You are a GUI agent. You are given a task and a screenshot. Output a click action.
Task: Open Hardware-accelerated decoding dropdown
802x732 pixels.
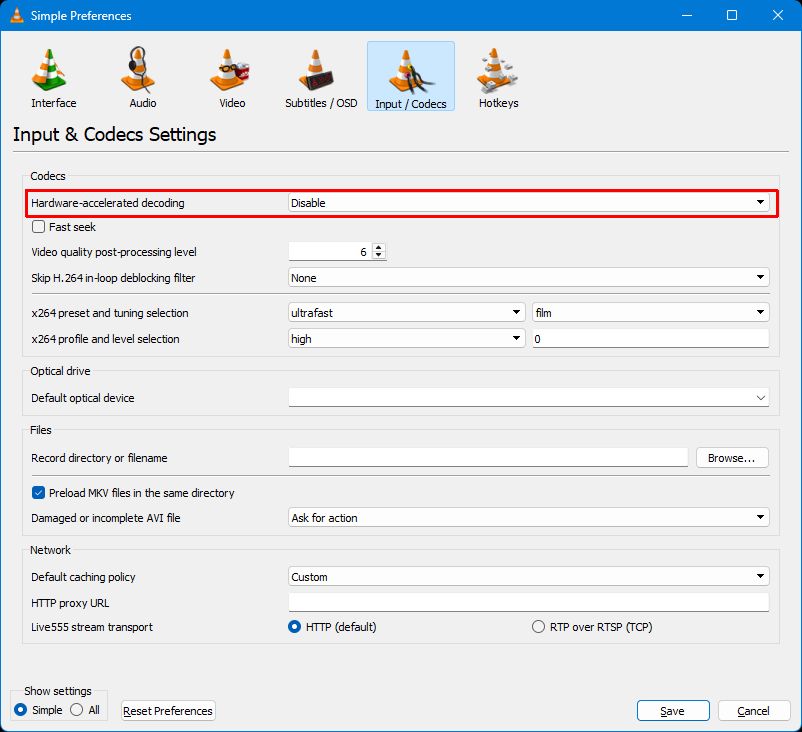click(528, 203)
